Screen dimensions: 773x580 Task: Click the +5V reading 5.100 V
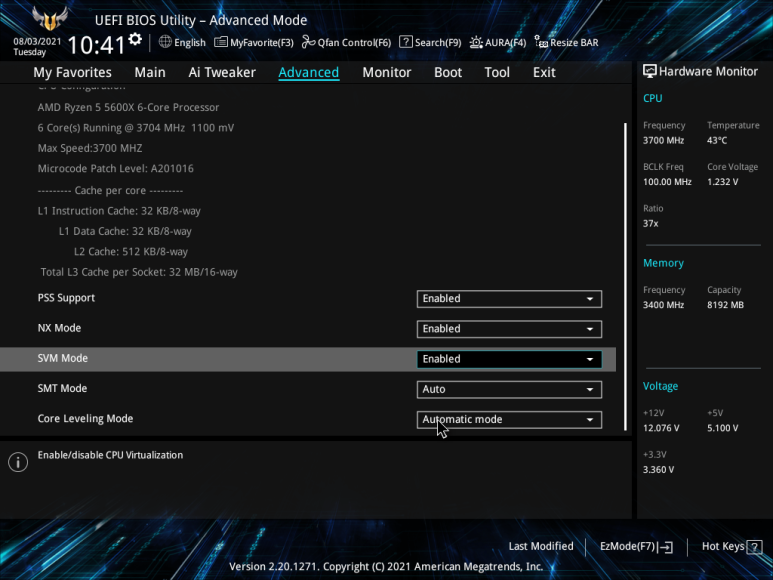point(722,428)
